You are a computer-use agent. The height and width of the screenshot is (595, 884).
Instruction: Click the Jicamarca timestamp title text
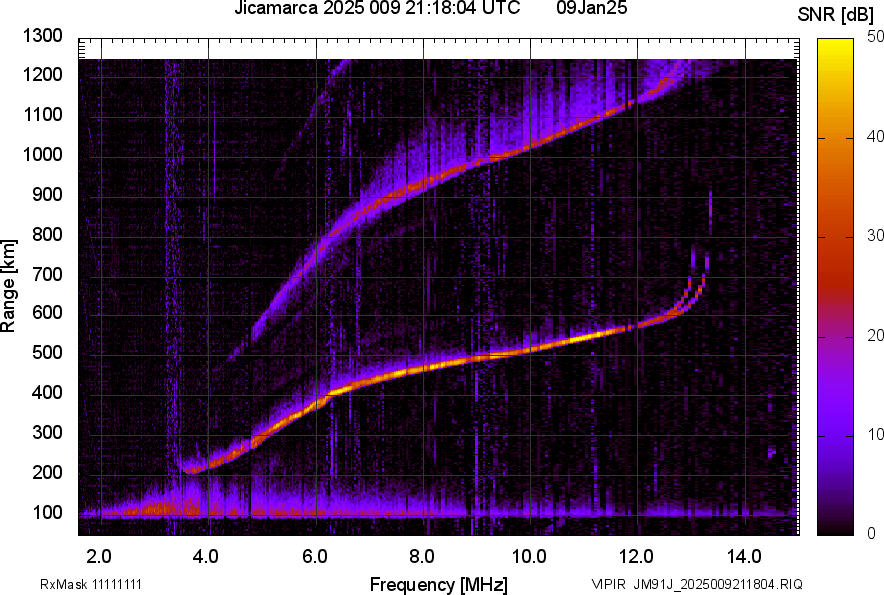tap(377, 9)
